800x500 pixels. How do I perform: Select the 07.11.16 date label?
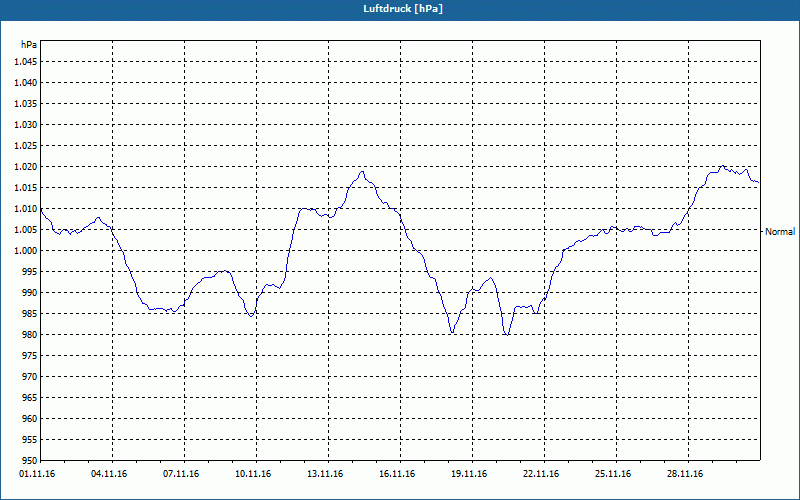(181, 474)
